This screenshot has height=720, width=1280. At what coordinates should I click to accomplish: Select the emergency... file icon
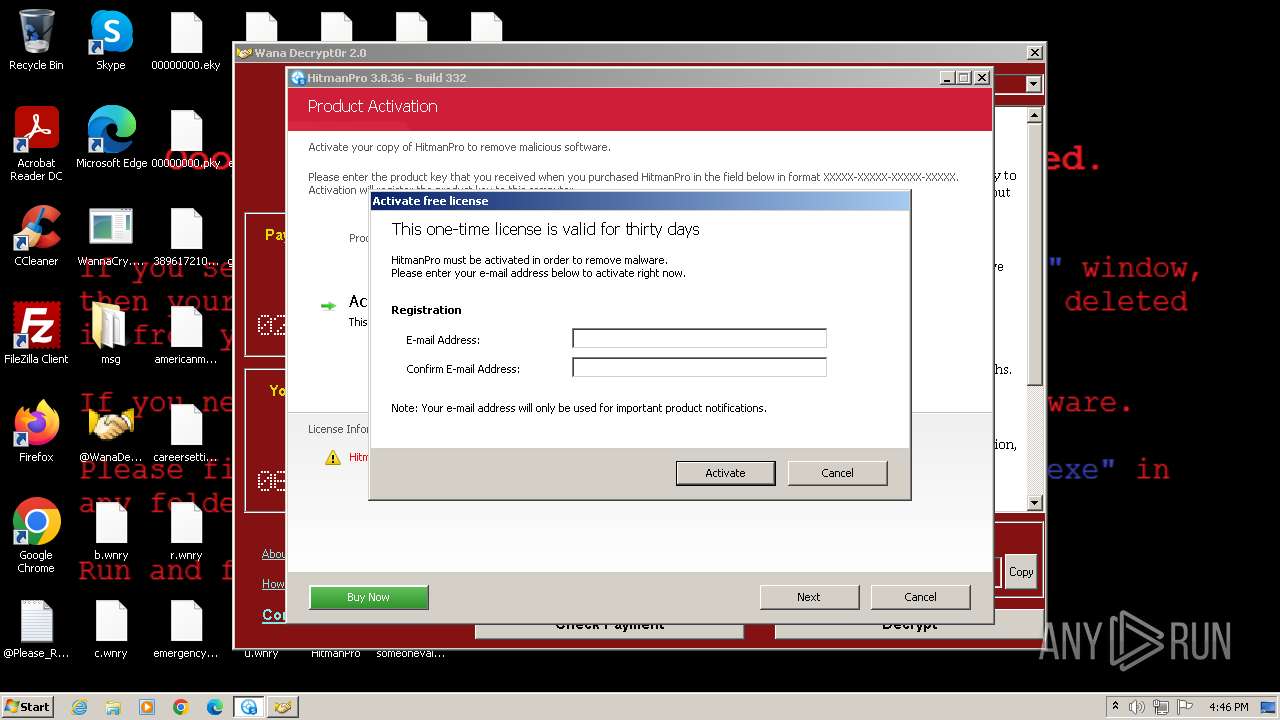186,628
